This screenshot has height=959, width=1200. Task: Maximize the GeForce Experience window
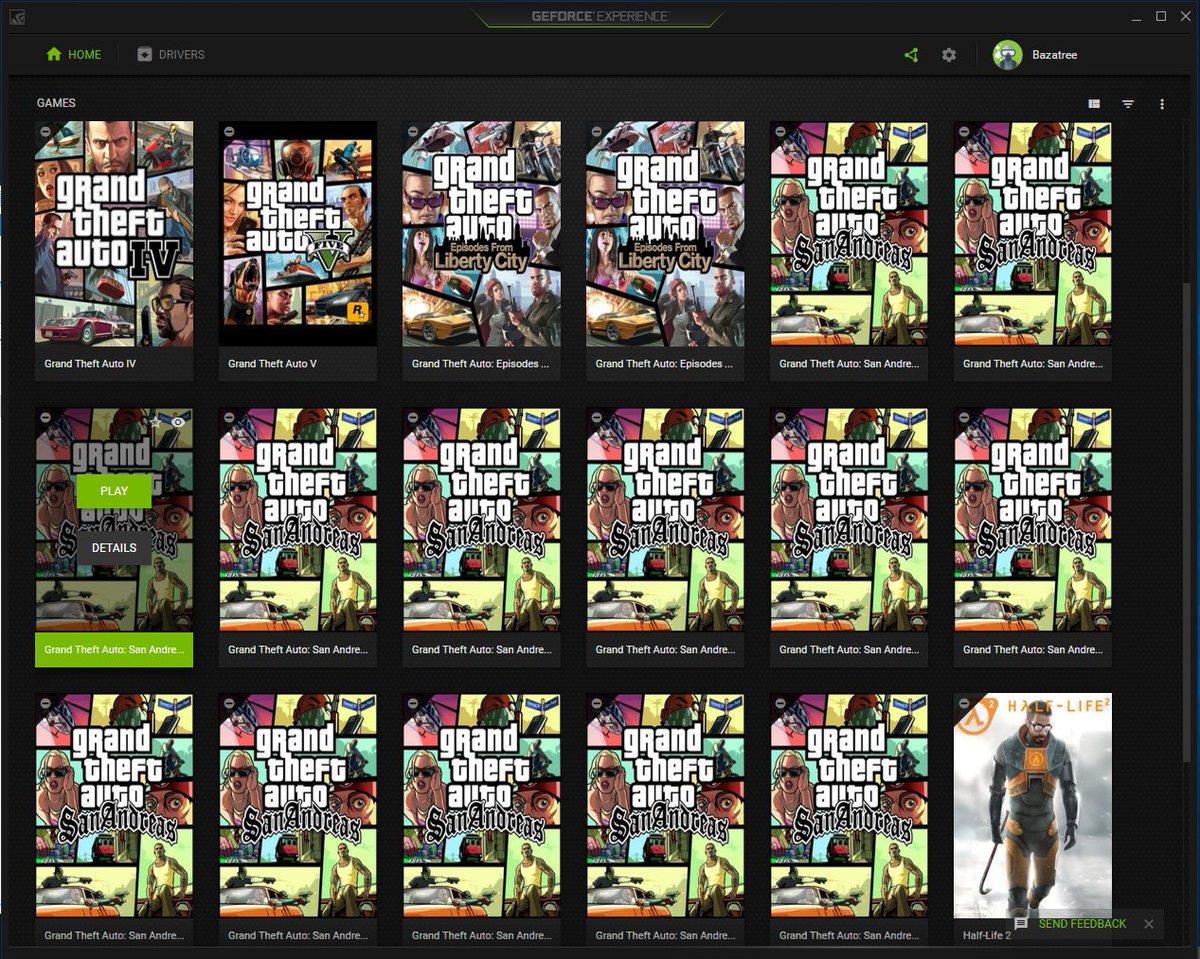[1161, 17]
